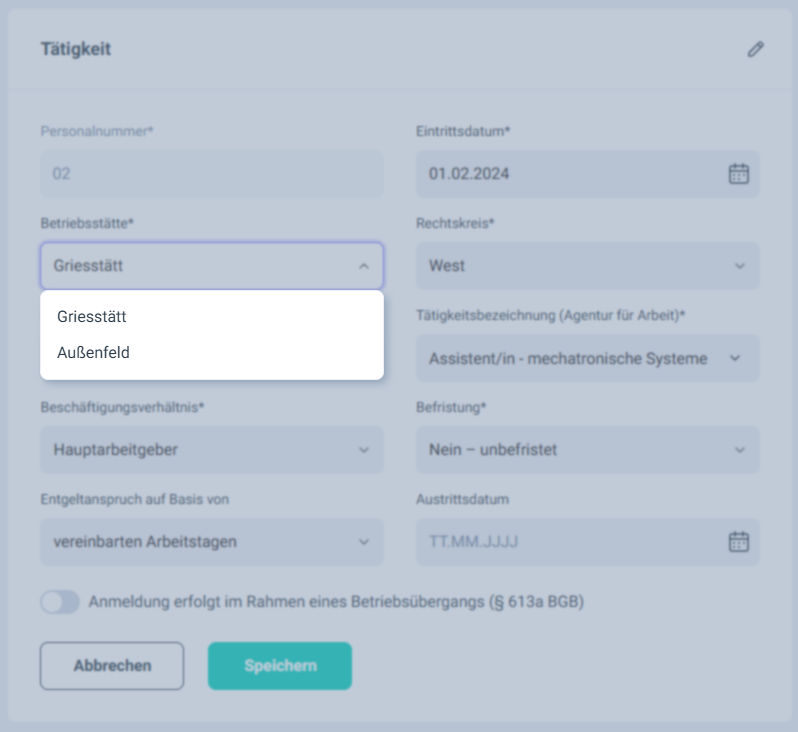Image resolution: width=798 pixels, height=732 pixels.
Task: Toggle the Betriebsübergang § 613a BGB switch
Action: [60, 602]
